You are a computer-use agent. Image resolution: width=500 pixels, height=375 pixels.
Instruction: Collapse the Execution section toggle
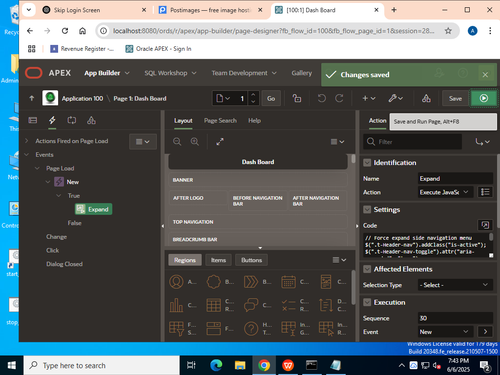click(x=367, y=302)
